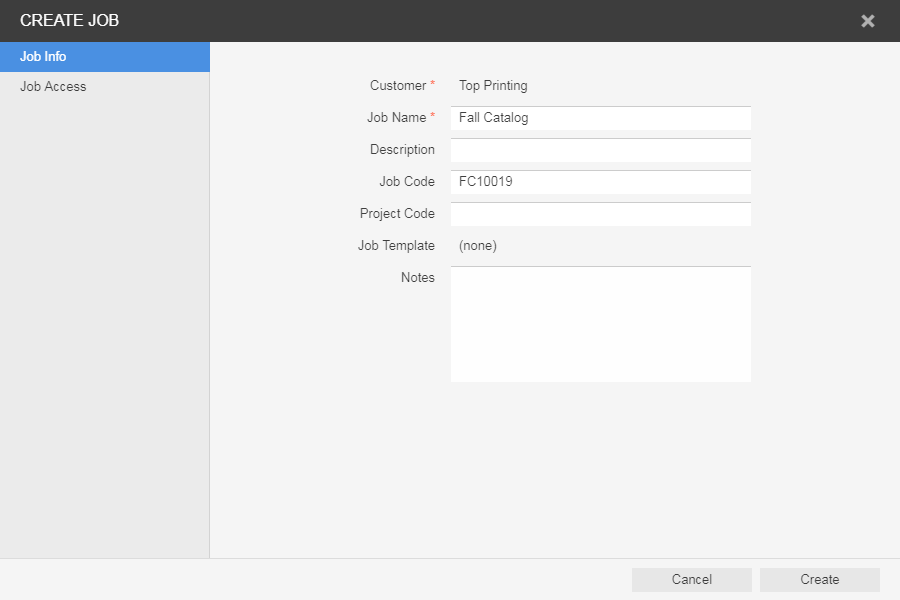
Task: Focus the empty Project Code field
Action: click(600, 214)
